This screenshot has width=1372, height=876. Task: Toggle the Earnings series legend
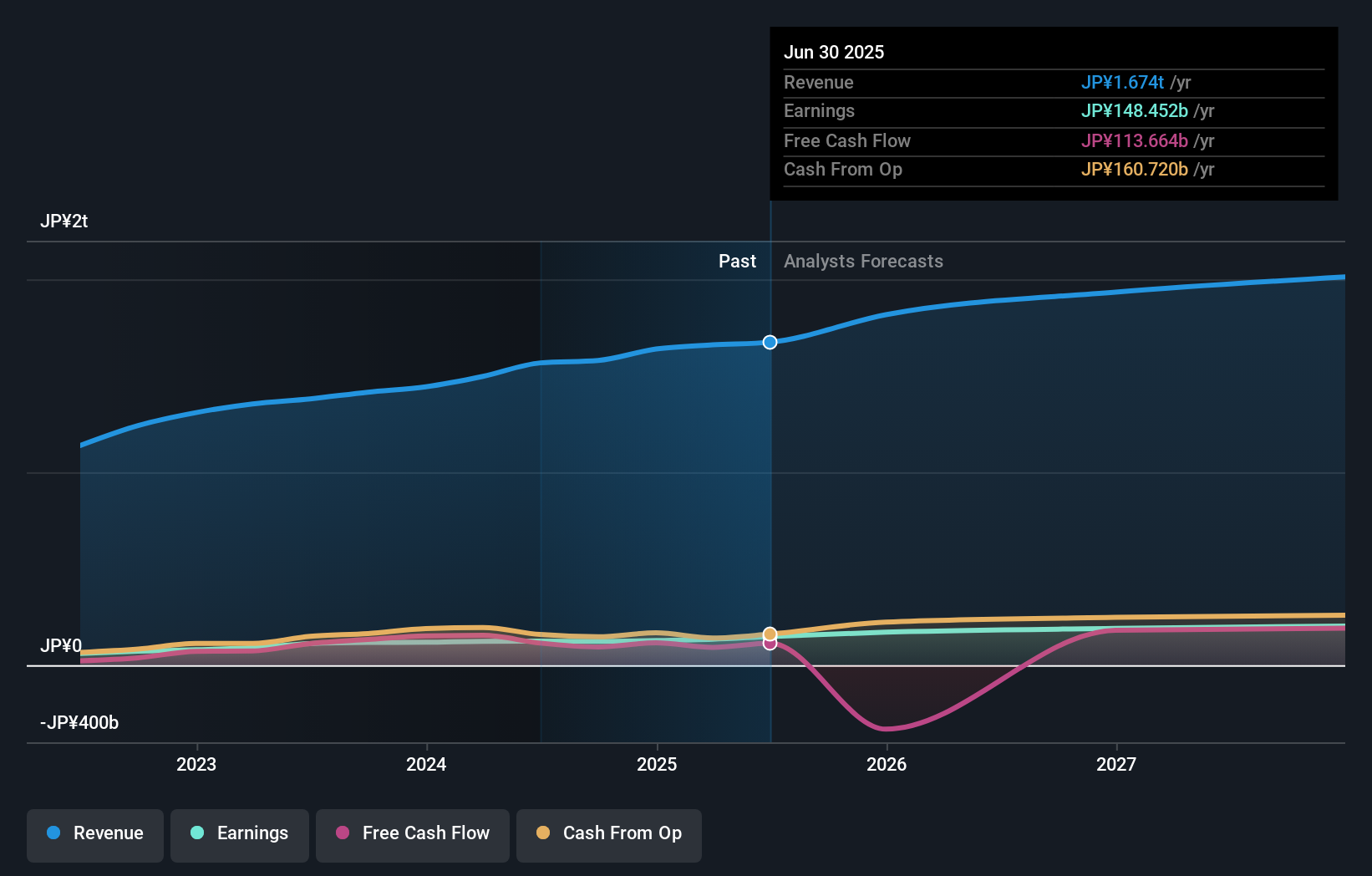[x=240, y=833]
